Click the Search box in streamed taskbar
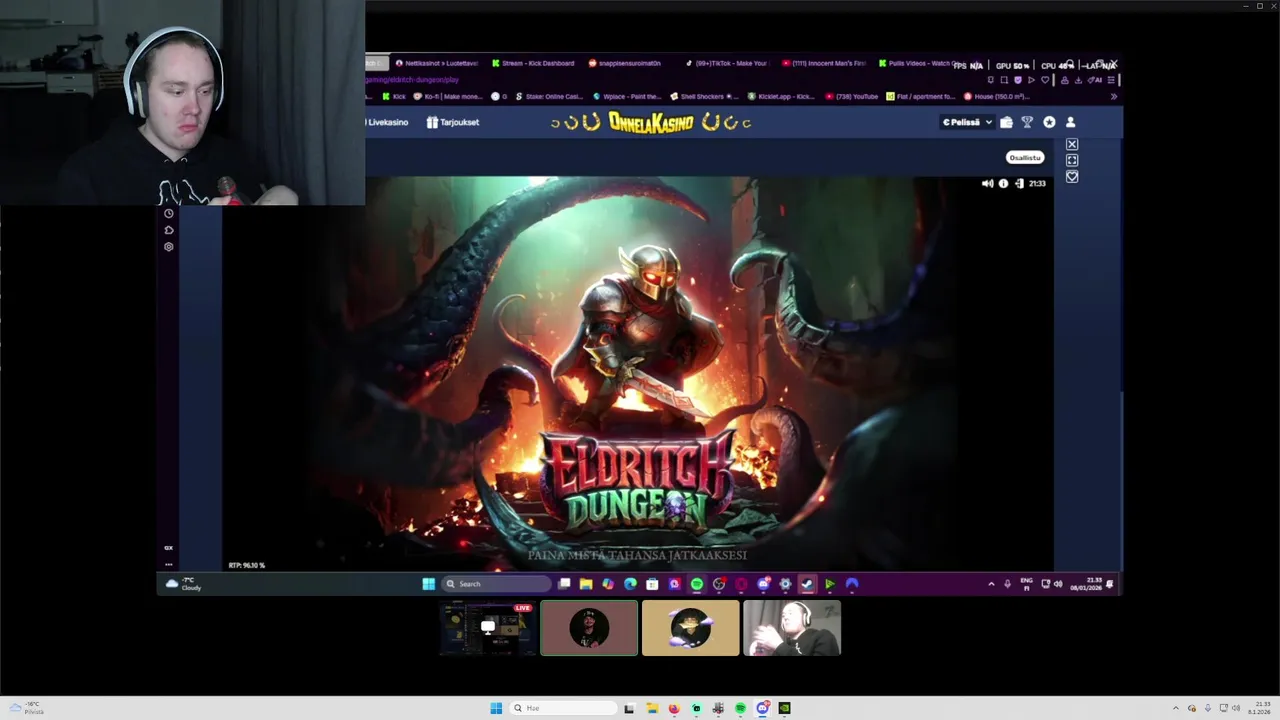The width and height of the screenshot is (1280, 720). [497, 584]
